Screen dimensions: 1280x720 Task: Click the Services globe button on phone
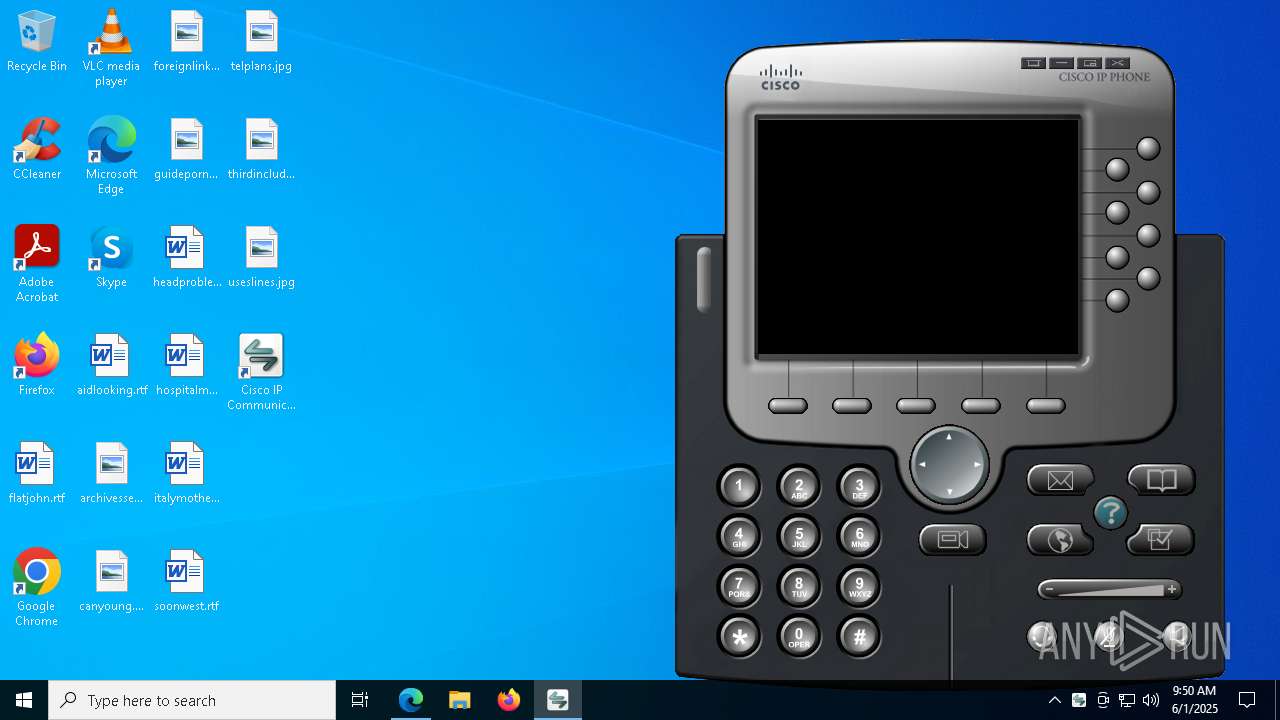tap(1060, 541)
